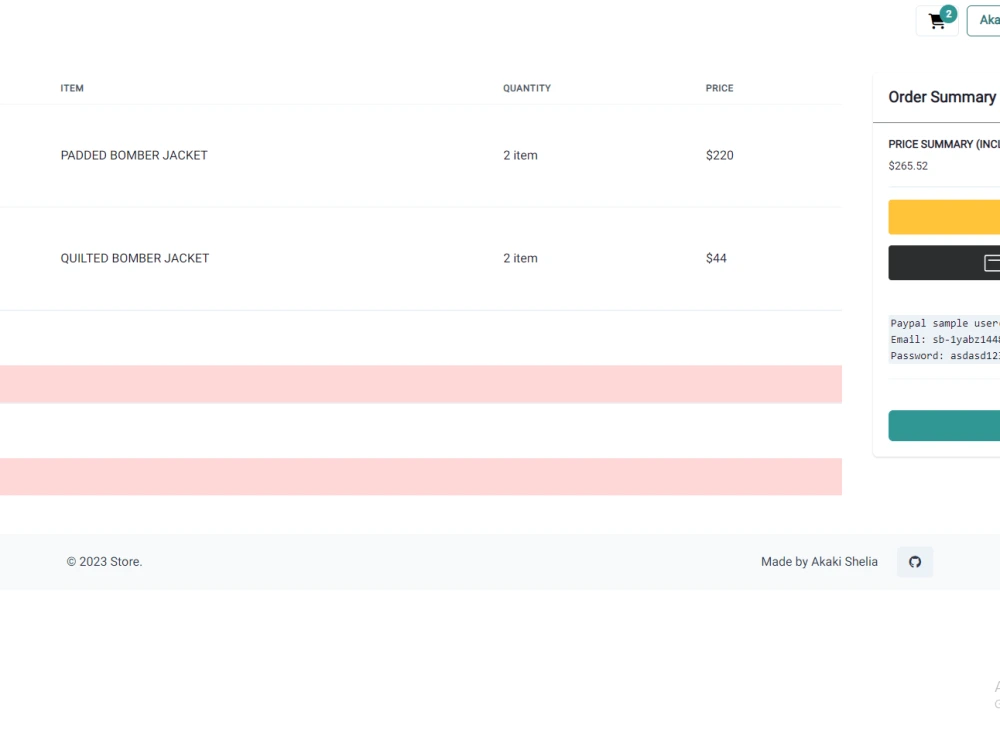Click the yellow PayPal payment button

[944, 217]
